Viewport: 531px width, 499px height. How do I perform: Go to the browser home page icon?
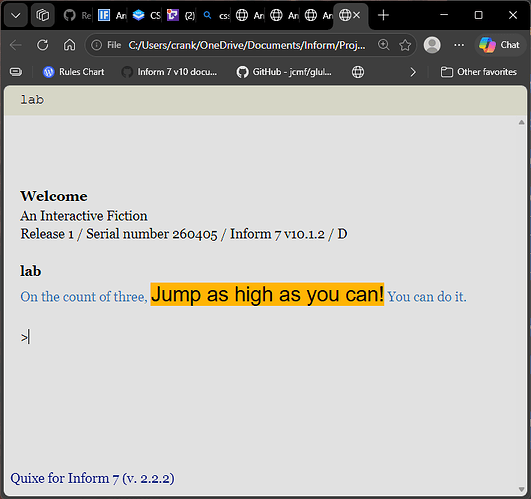[69, 45]
